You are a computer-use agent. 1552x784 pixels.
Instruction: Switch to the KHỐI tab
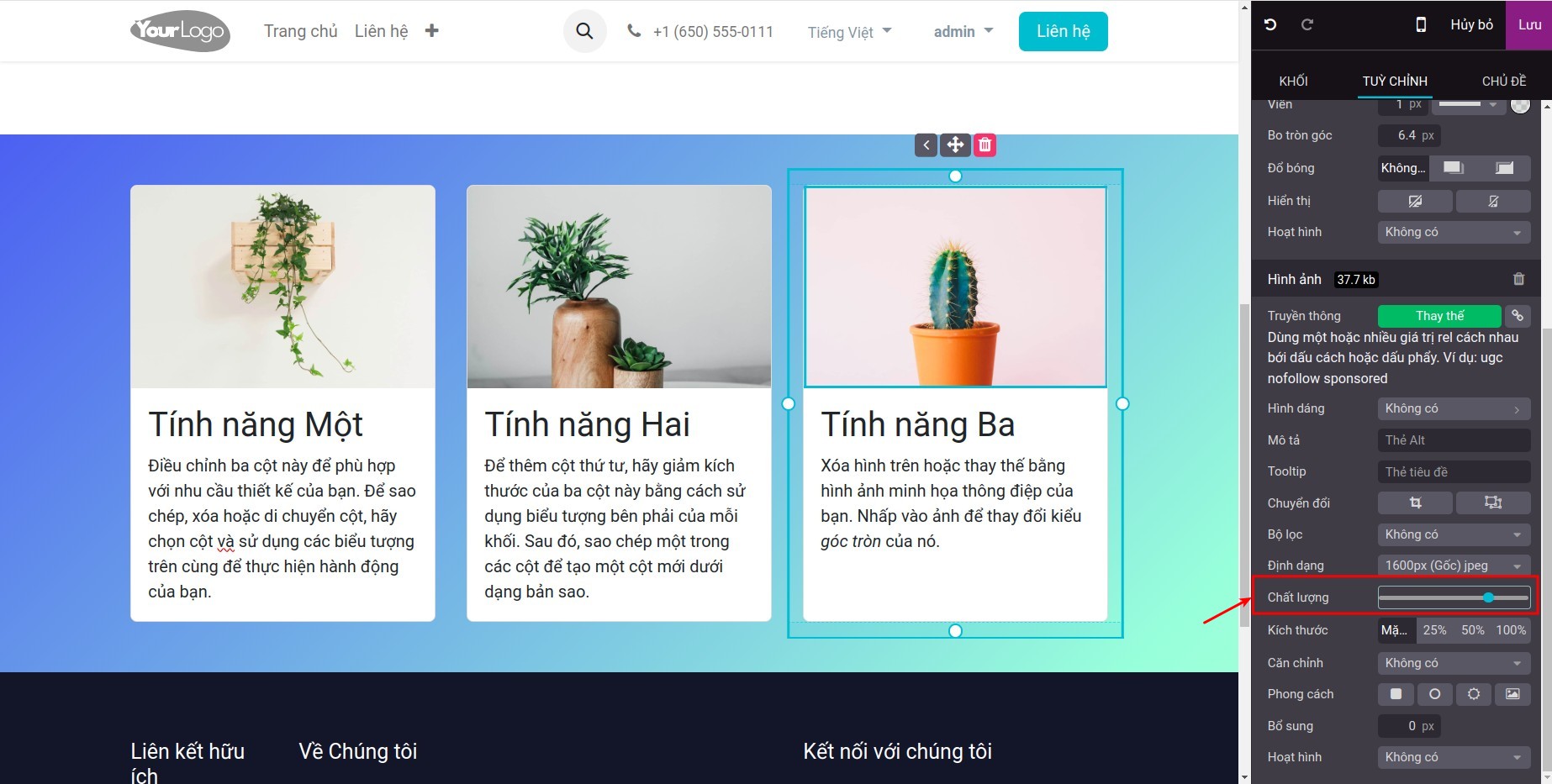point(1293,81)
